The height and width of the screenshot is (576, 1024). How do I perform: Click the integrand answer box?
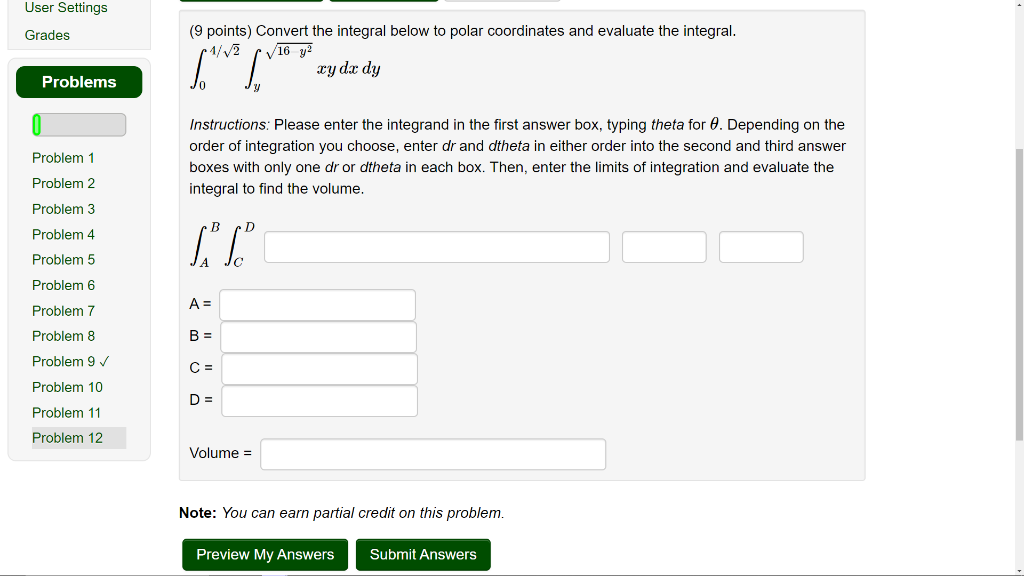(x=436, y=246)
